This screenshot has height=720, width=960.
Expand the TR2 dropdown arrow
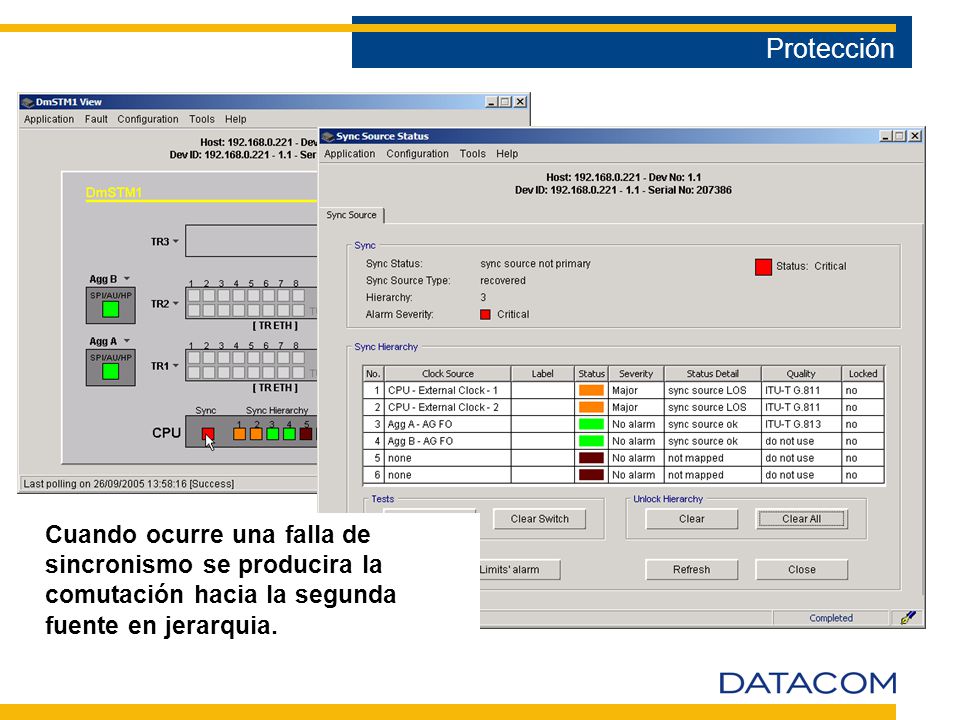(176, 303)
